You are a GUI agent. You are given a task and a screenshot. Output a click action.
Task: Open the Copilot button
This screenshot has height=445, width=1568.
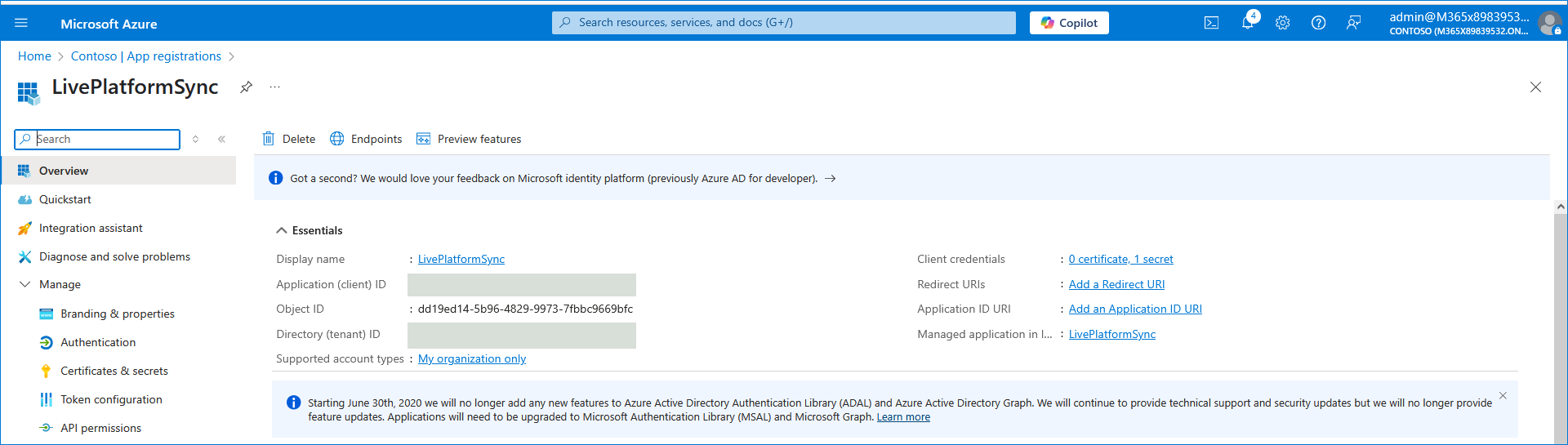(1069, 23)
